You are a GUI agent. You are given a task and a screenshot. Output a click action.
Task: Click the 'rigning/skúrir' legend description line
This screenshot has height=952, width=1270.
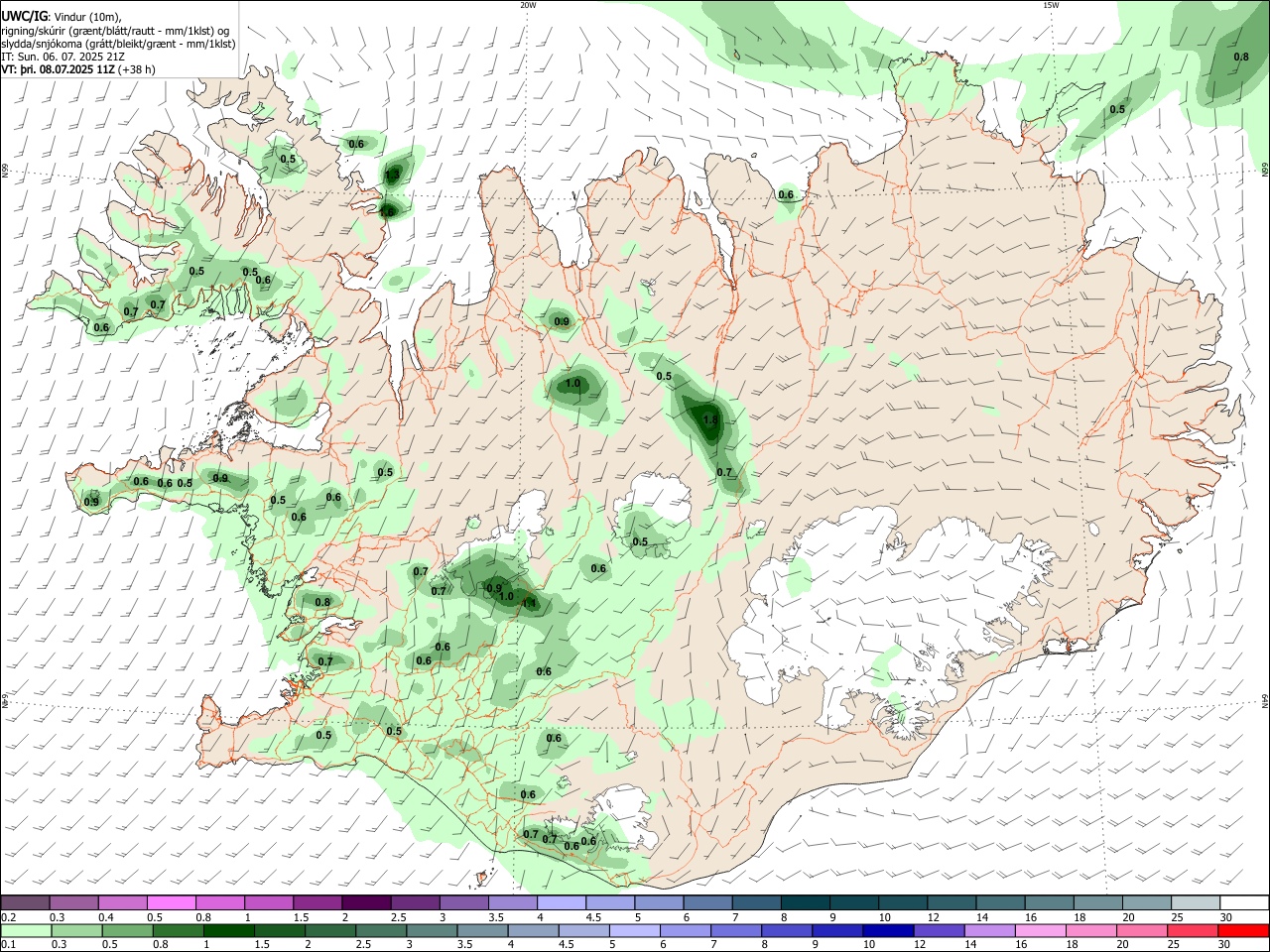tap(115, 30)
